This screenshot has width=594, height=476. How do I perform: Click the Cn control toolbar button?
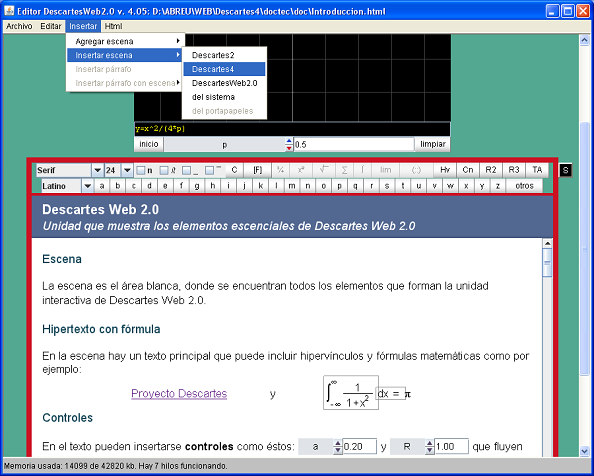pyautogui.click(x=468, y=170)
